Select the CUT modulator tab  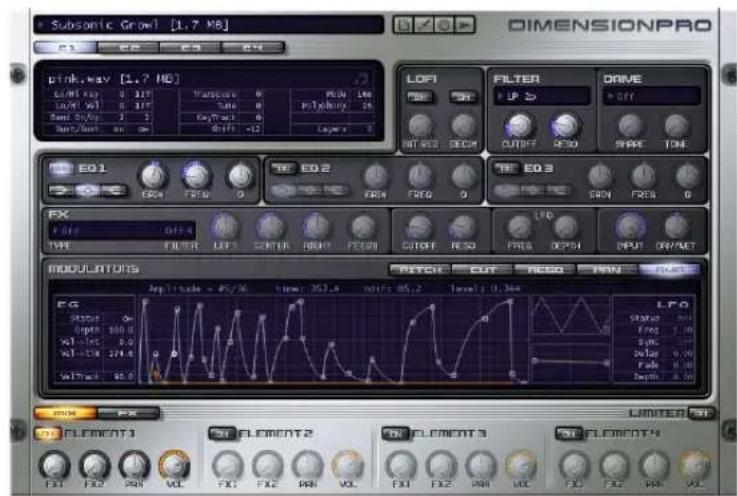tap(483, 270)
